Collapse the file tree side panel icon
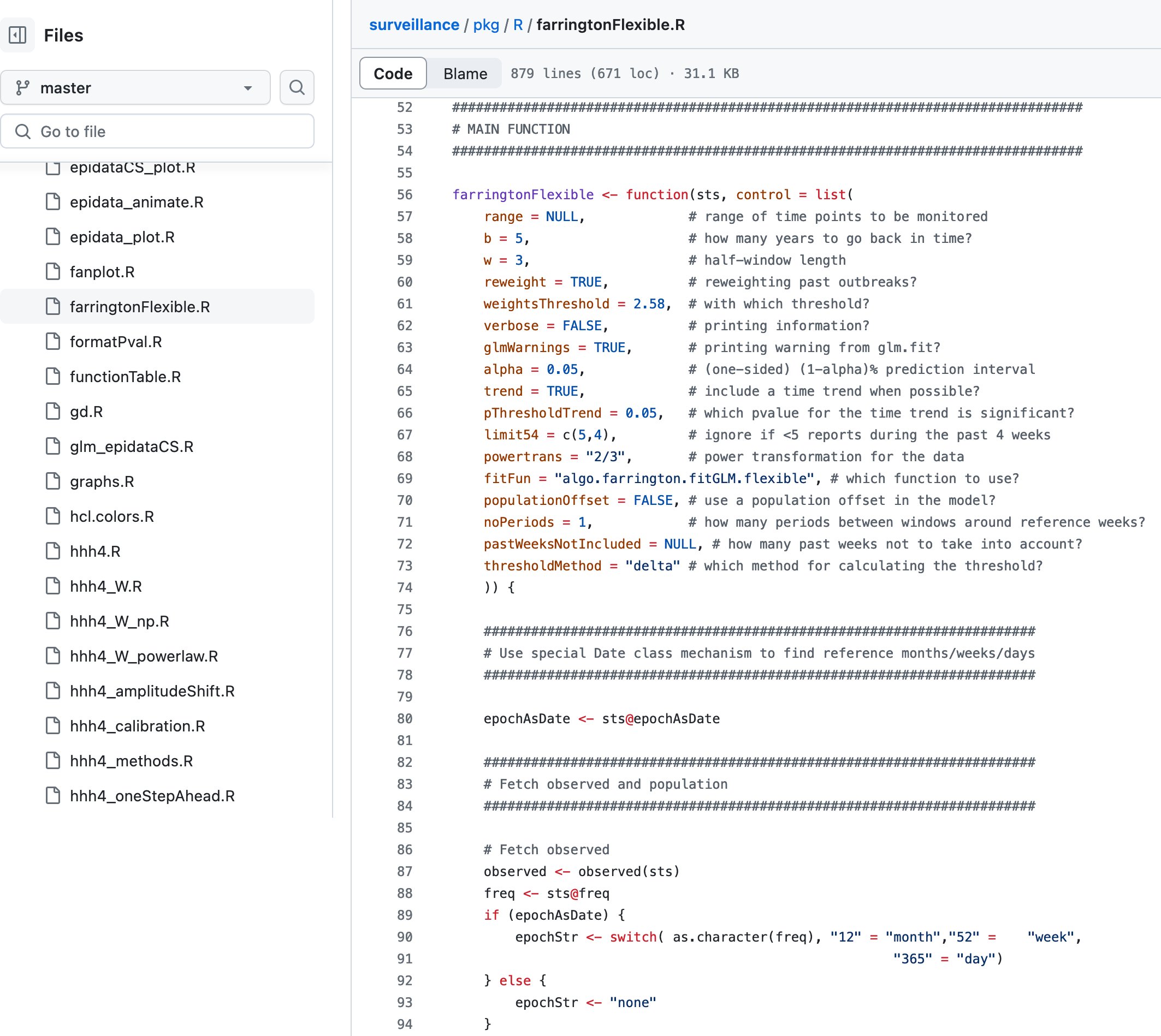This screenshot has height=1036, width=1161. pyautogui.click(x=17, y=35)
